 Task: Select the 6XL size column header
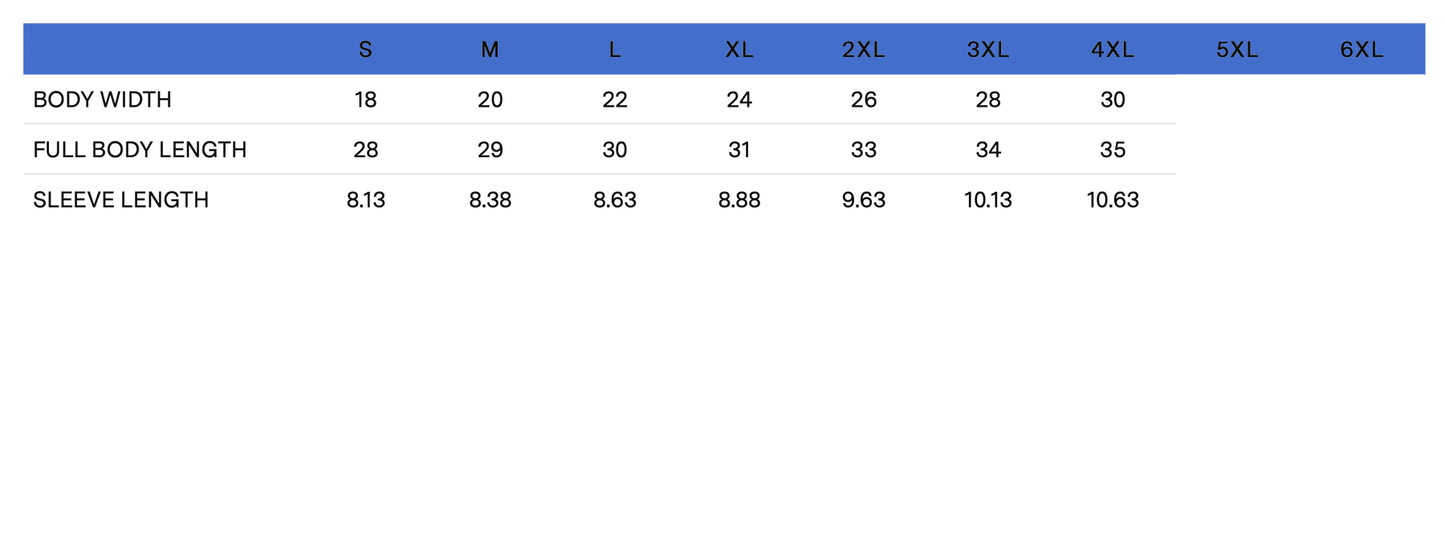[1361, 50]
